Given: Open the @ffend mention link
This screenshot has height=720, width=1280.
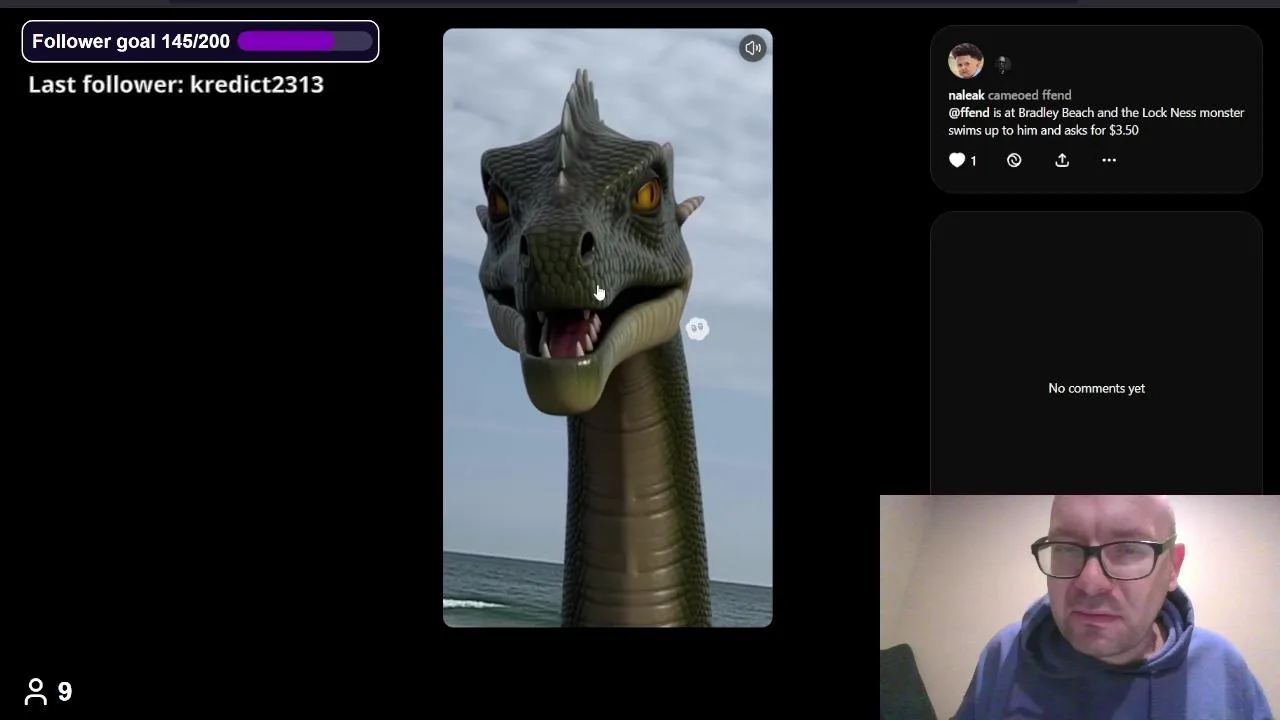Looking at the screenshot, I should [969, 113].
